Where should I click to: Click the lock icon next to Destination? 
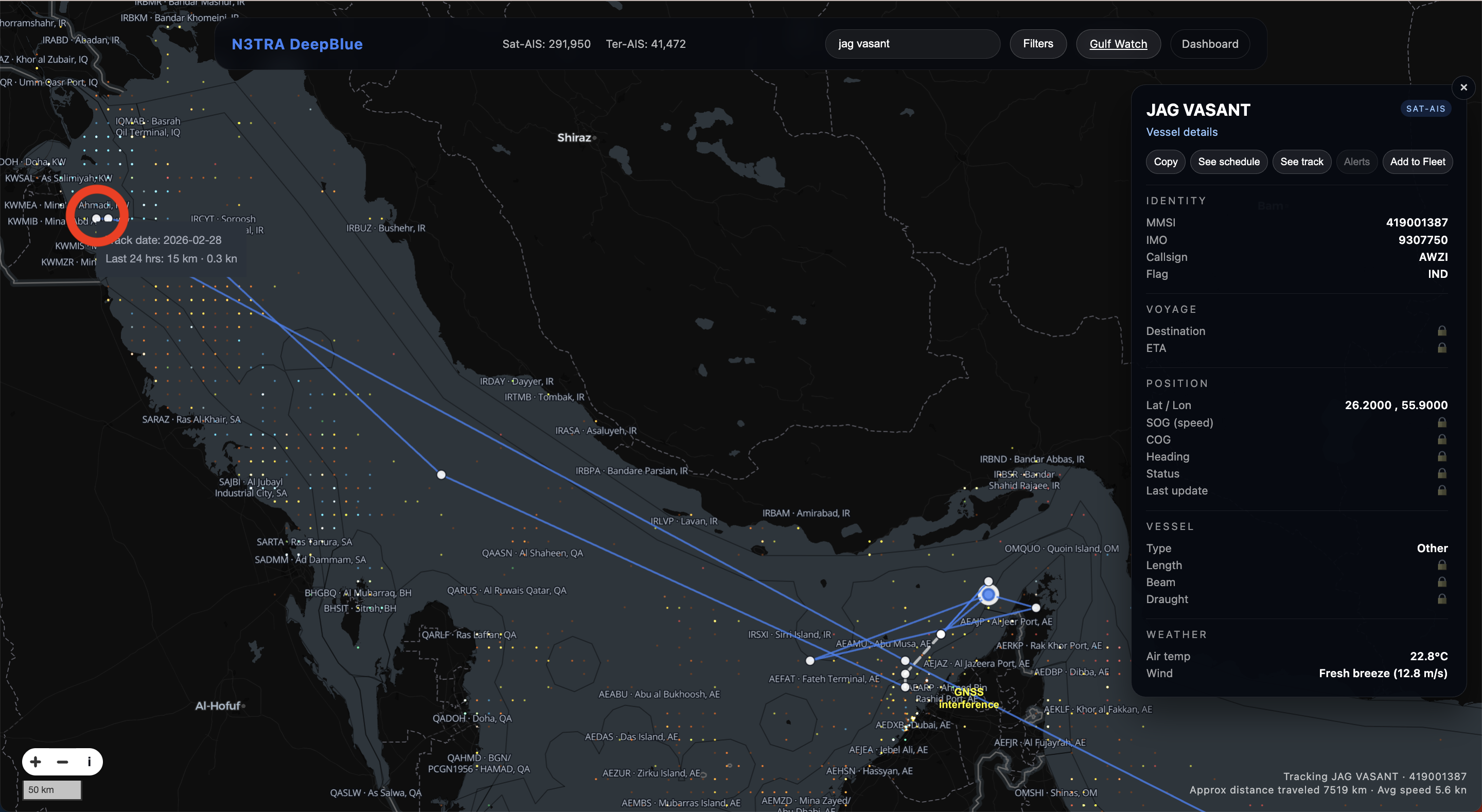[x=1442, y=331]
